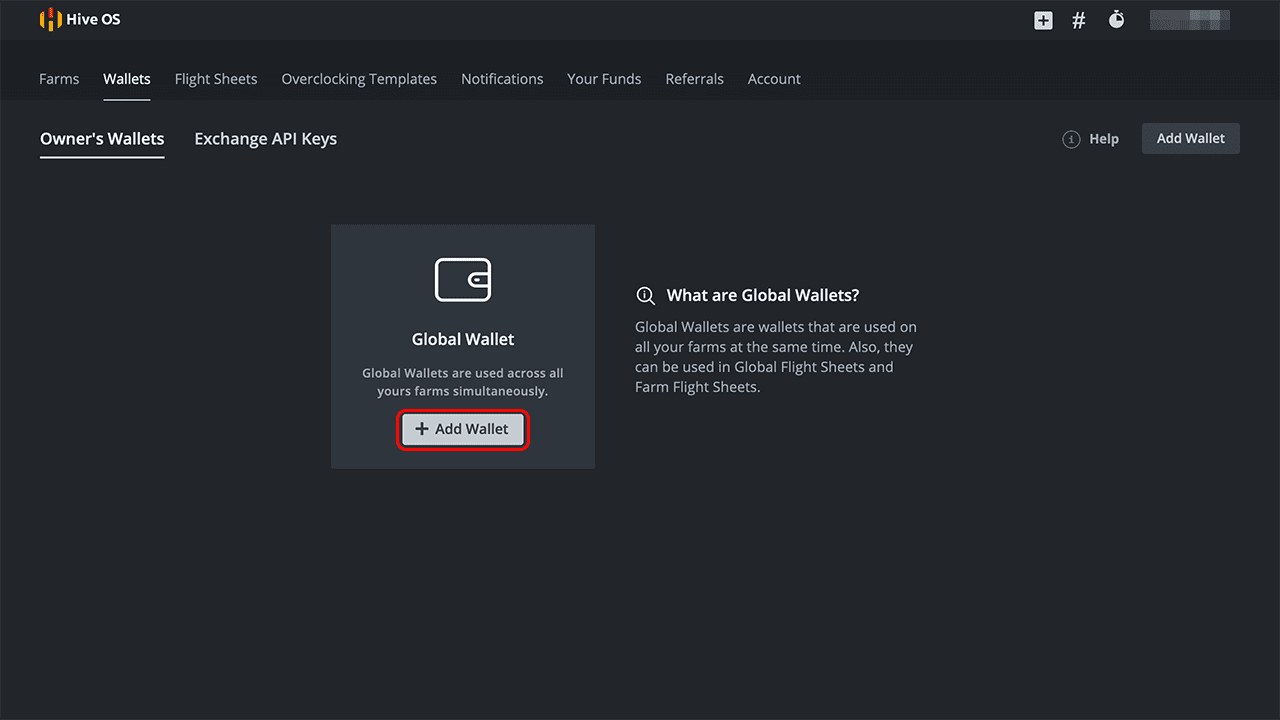Select the Owner's Wallets sub-tab
Viewport: 1280px width, 720px height.
[102, 139]
